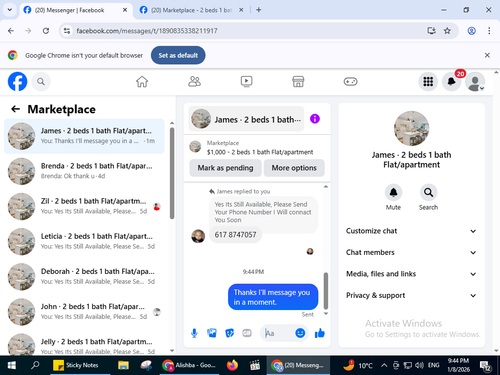Click the Thanks I'll message you bubble
Viewport: 500px width, 375px height.
point(273,297)
